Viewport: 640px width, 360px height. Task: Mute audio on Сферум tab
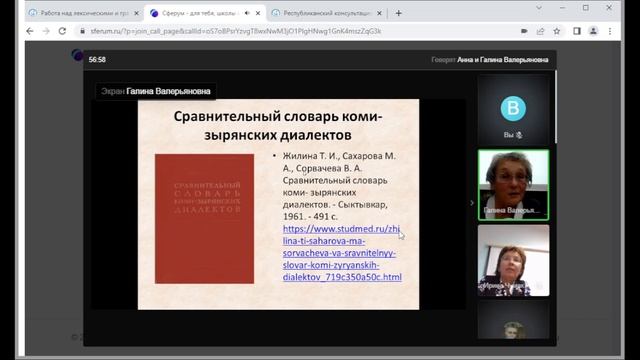[x=247, y=13]
